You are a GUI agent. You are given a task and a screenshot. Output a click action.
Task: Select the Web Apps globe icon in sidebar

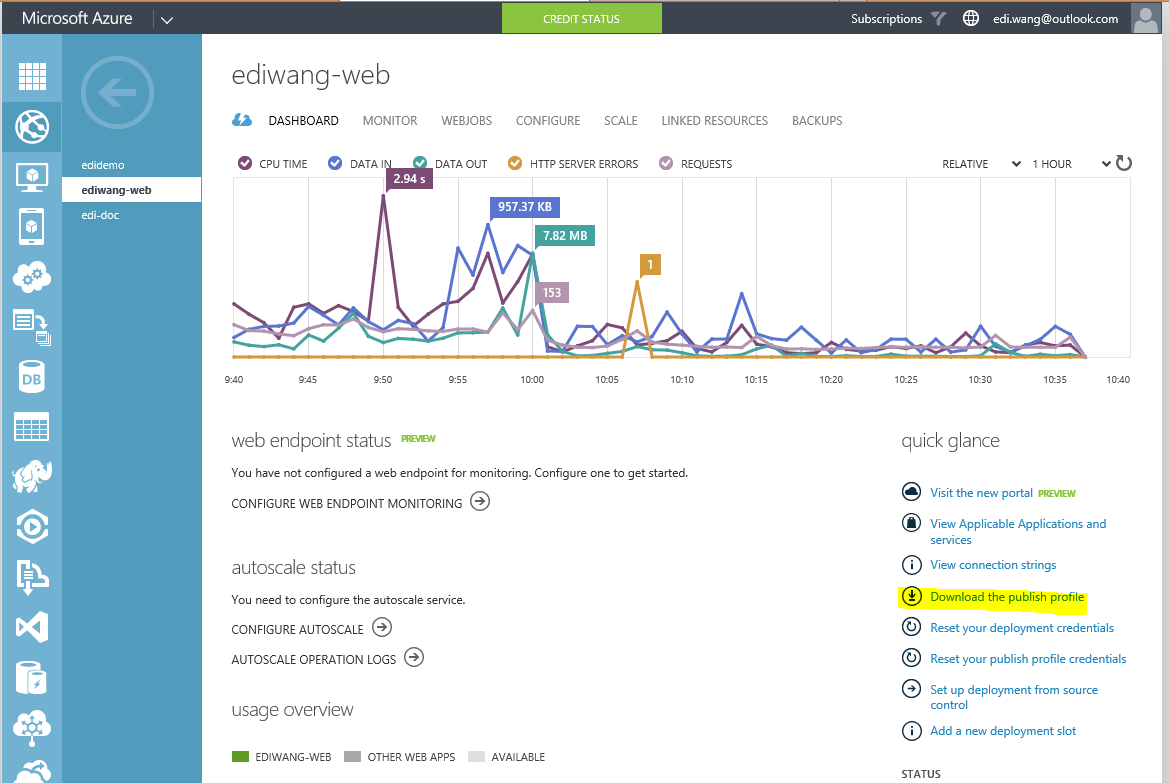[x=31, y=127]
